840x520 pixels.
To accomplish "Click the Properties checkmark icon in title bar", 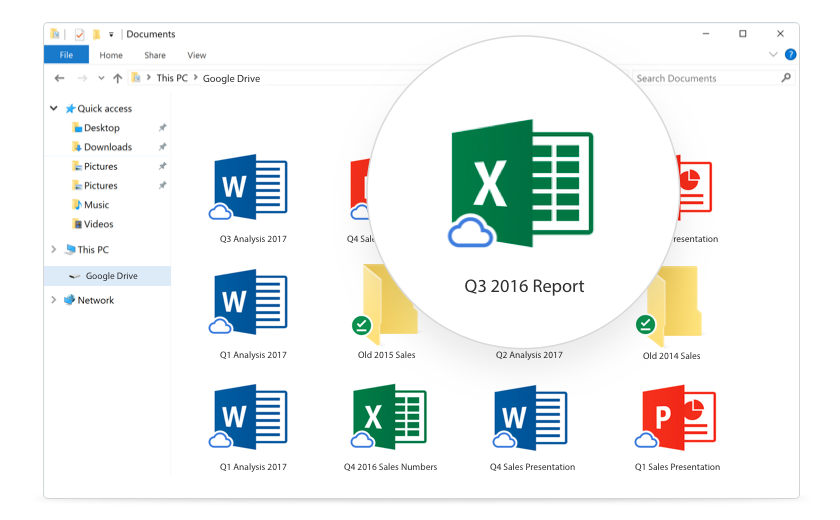I will (x=79, y=34).
